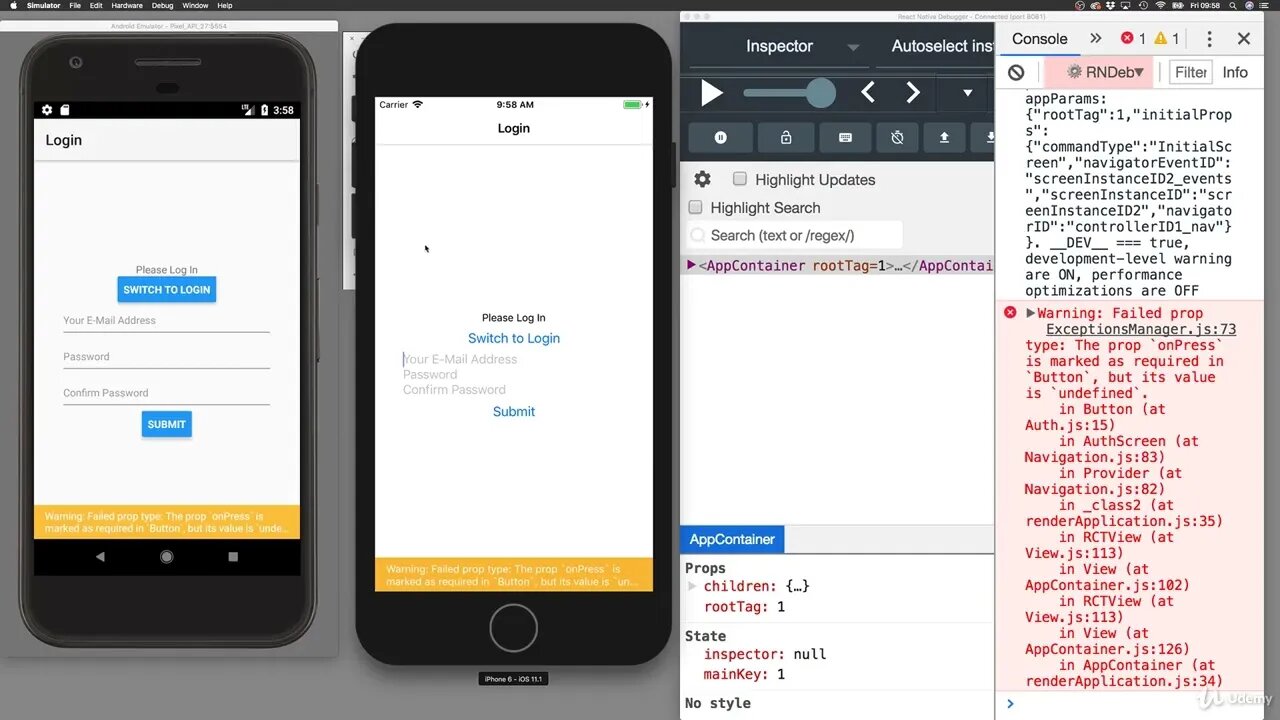Open React DevTools settings gear

702,179
